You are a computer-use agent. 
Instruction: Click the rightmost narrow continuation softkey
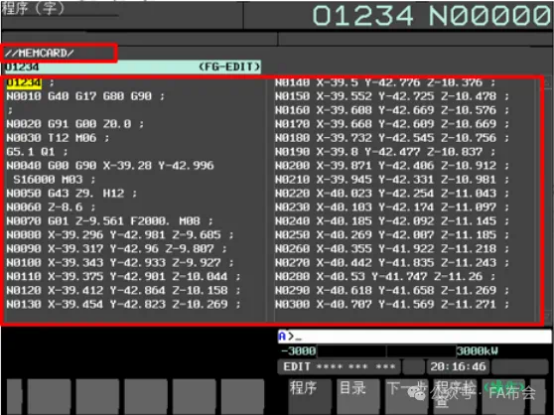538,395
